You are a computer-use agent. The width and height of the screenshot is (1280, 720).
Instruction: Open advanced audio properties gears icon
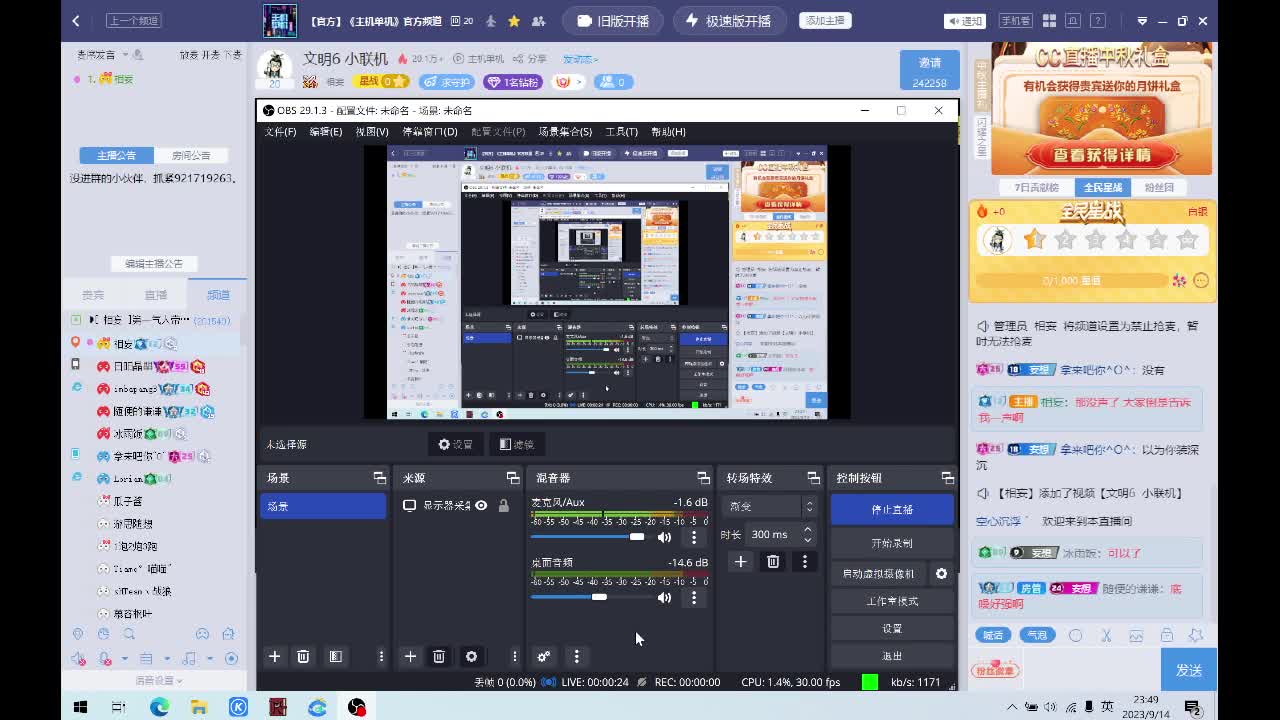544,656
